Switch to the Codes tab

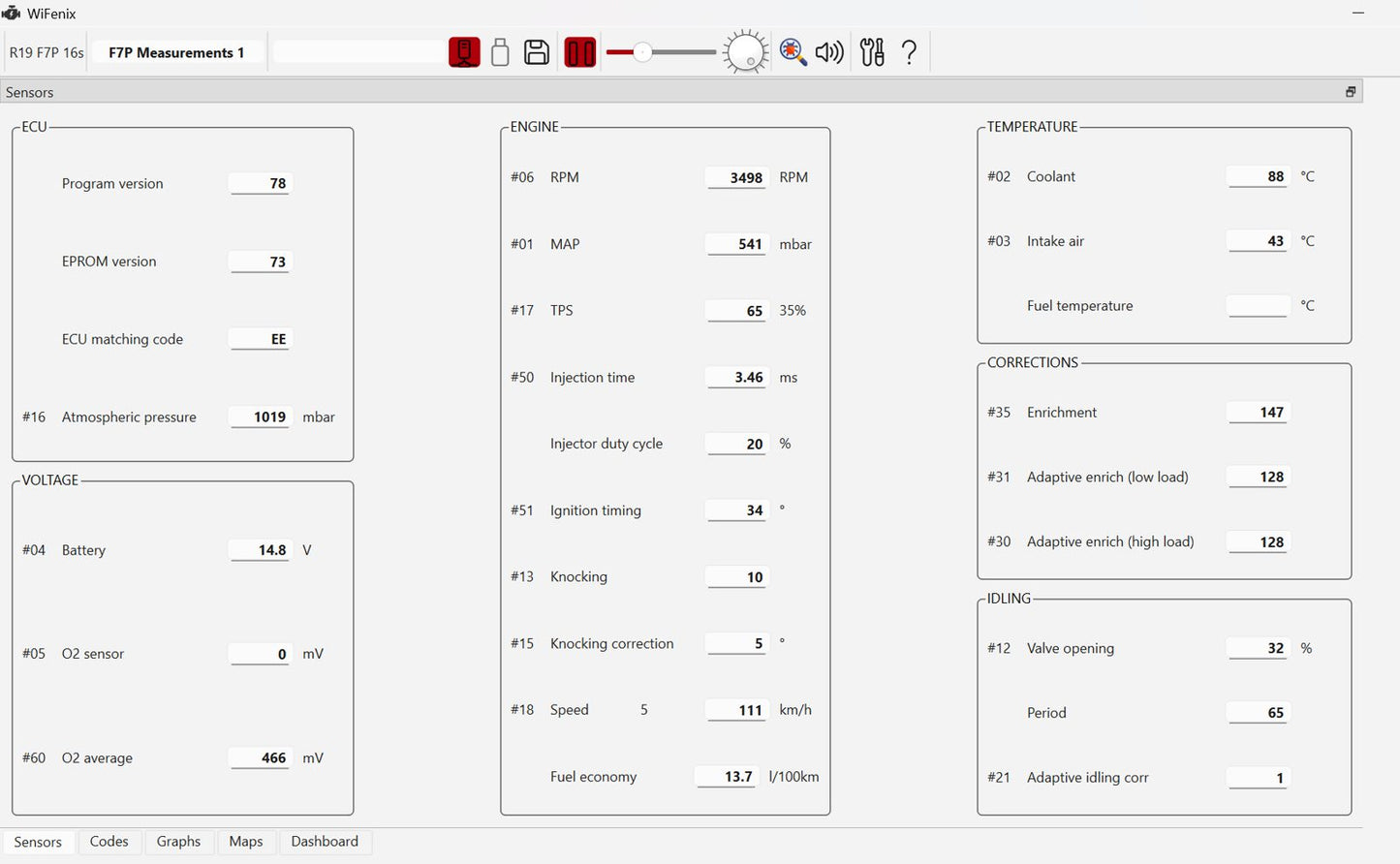pyautogui.click(x=109, y=842)
